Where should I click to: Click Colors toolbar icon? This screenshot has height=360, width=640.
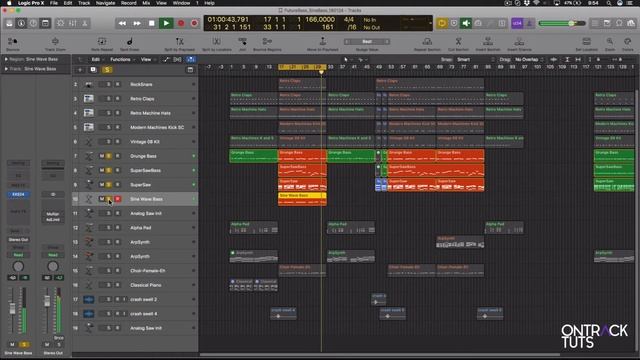tap(628, 42)
